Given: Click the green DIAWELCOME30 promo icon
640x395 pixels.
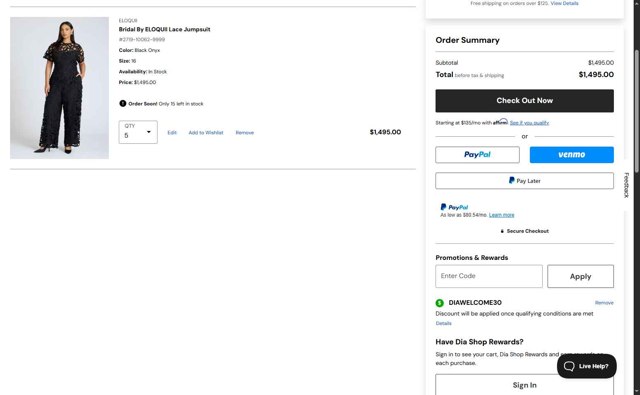Looking at the screenshot, I should click(440, 303).
